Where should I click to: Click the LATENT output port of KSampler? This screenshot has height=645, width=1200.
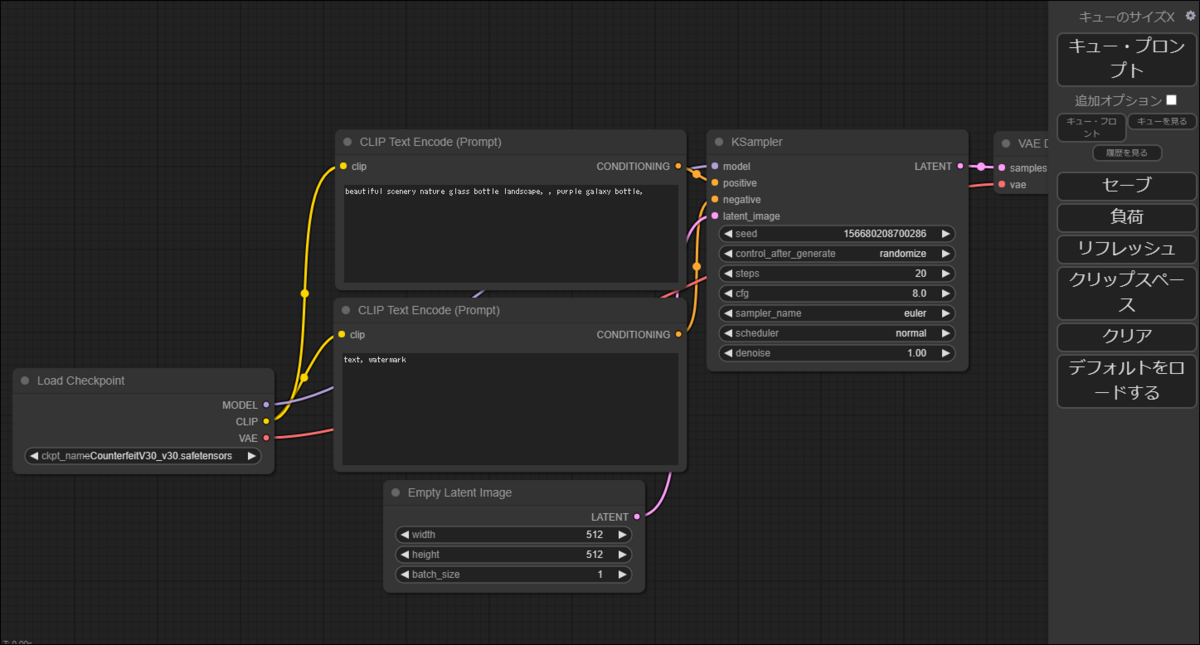pyautogui.click(x=960, y=166)
